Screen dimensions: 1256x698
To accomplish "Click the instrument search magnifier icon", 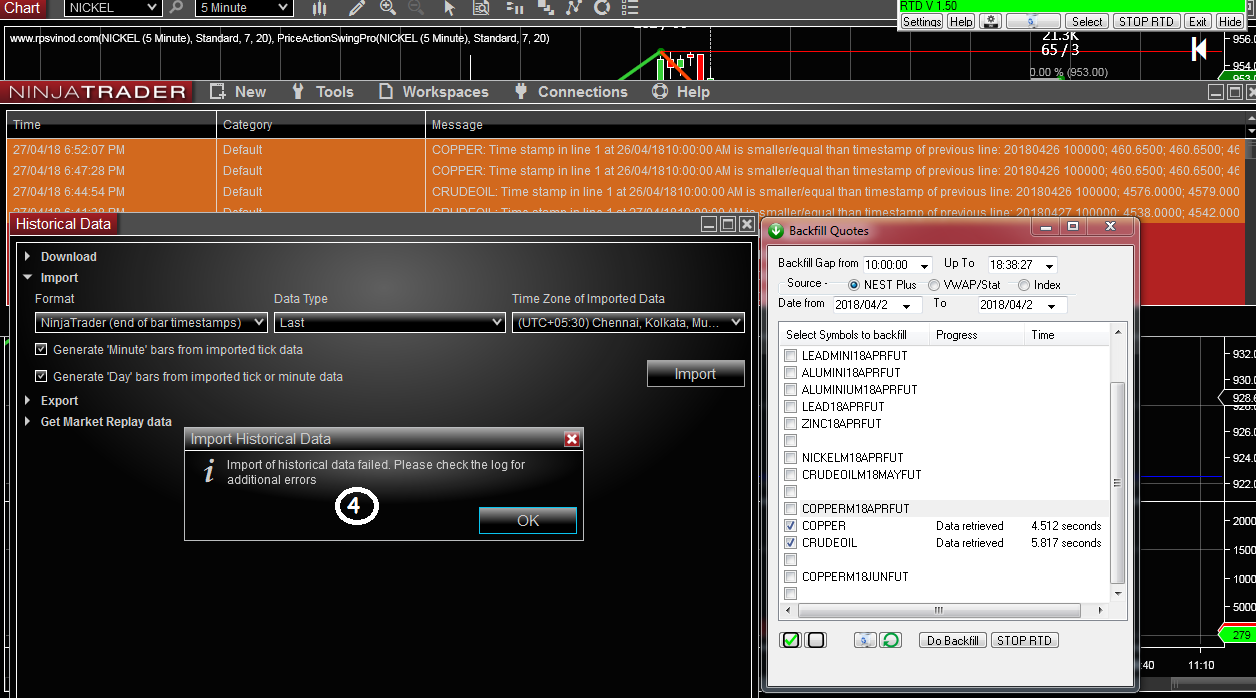I will (176, 8).
